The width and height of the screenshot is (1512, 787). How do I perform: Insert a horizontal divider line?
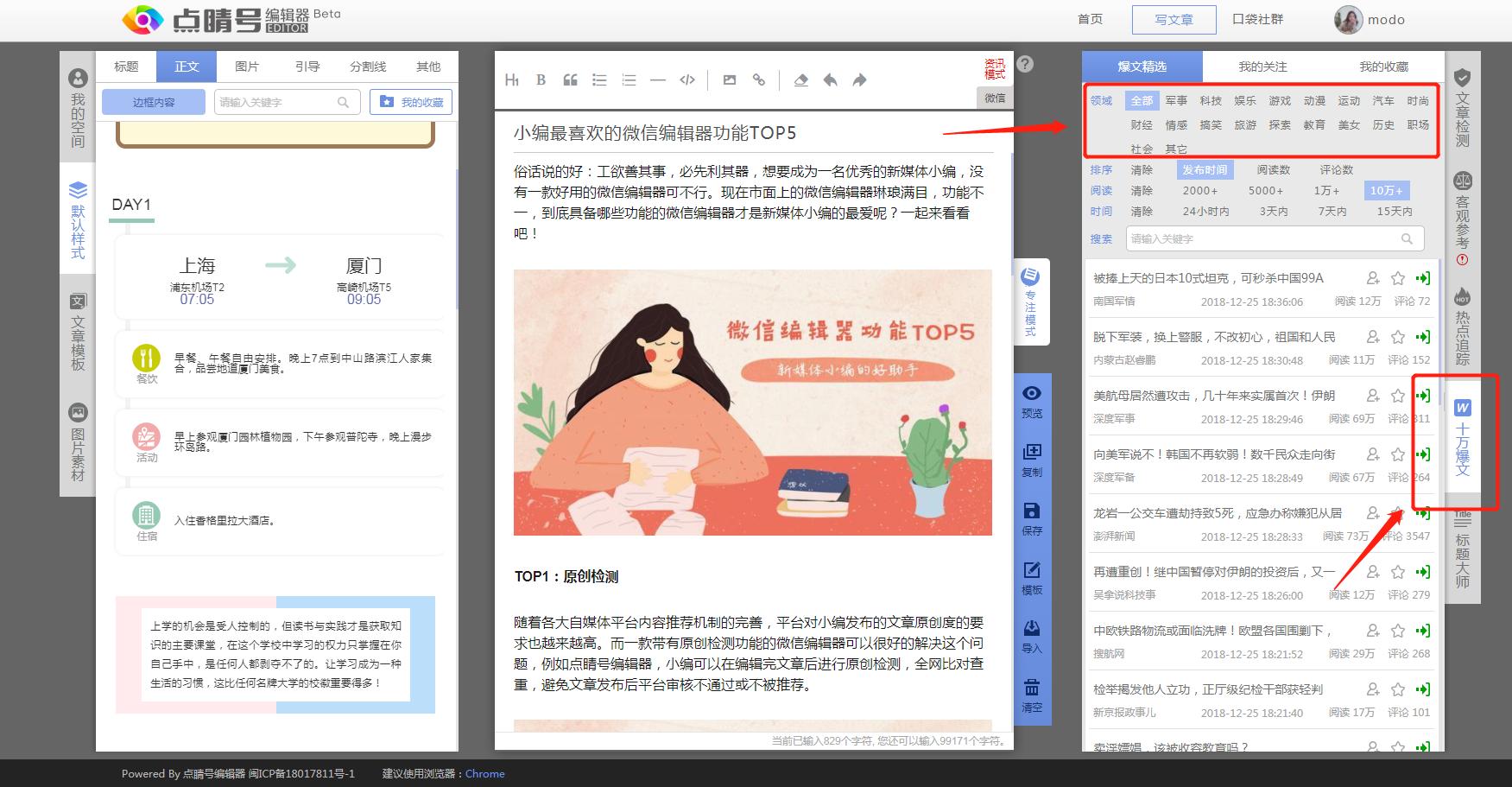658,80
